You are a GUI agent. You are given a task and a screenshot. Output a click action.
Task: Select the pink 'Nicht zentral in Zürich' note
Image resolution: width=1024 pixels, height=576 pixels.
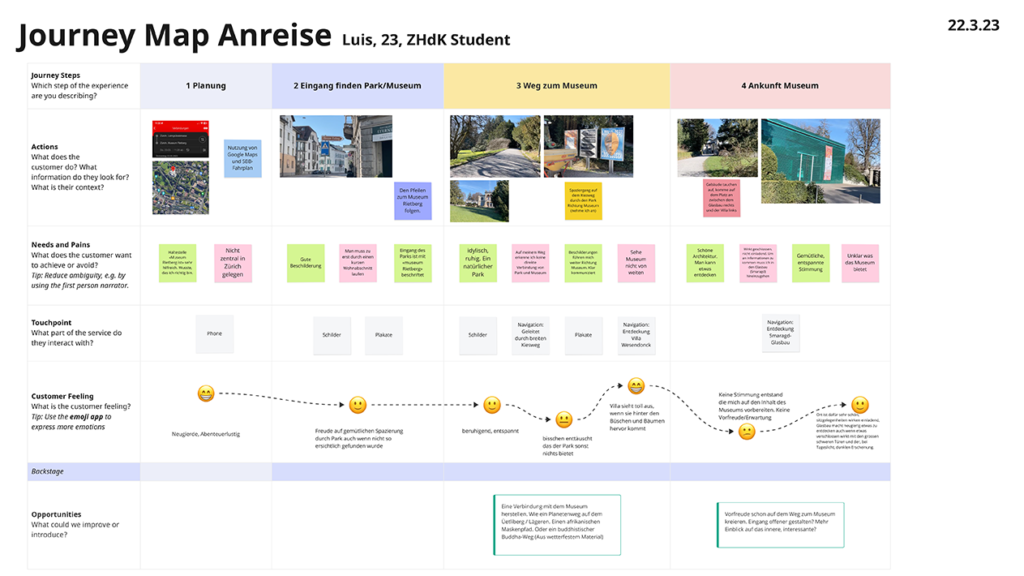point(232,263)
